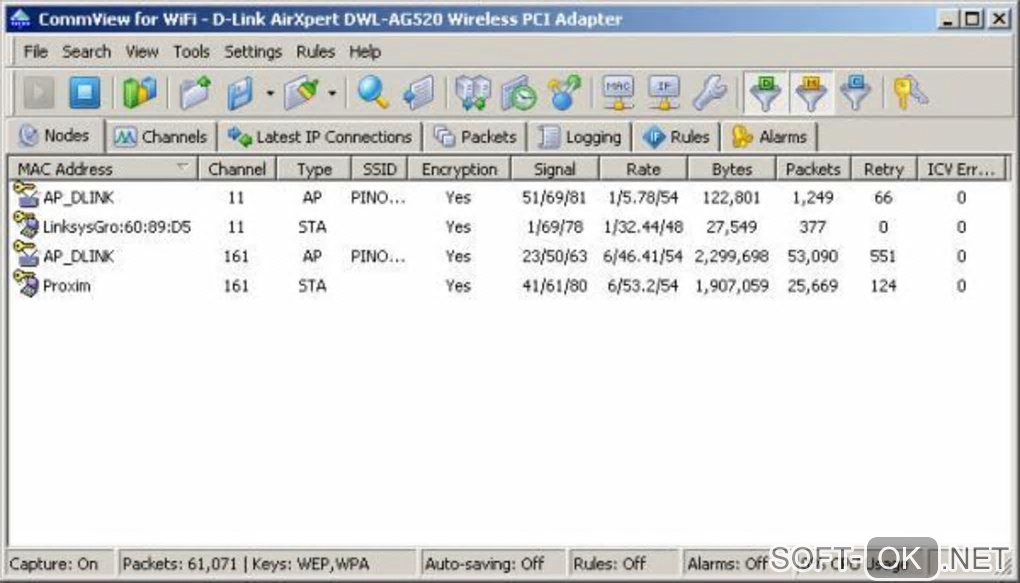This screenshot has width=1020, height=583.
Task: Switch to the Channels tab
Action: (161, 137)
